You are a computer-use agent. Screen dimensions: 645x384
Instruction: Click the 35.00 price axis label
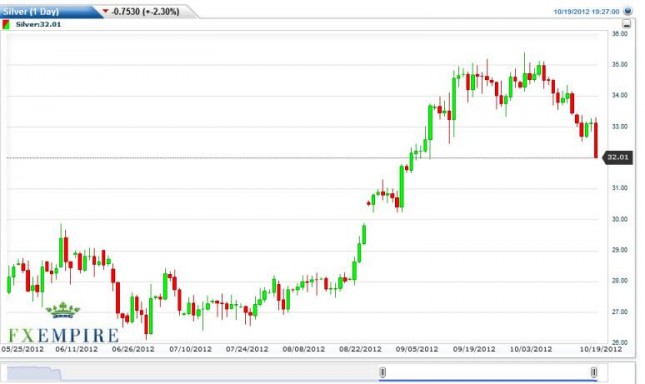(619, 65)
